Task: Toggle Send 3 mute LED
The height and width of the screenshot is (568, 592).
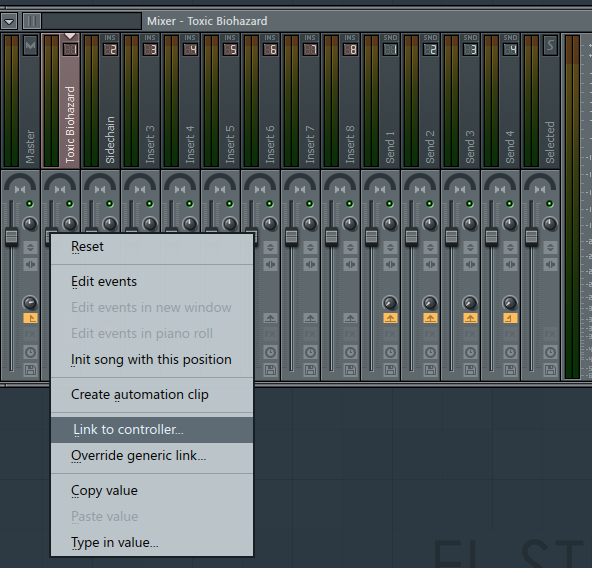Action: click(x=470, y=204)
